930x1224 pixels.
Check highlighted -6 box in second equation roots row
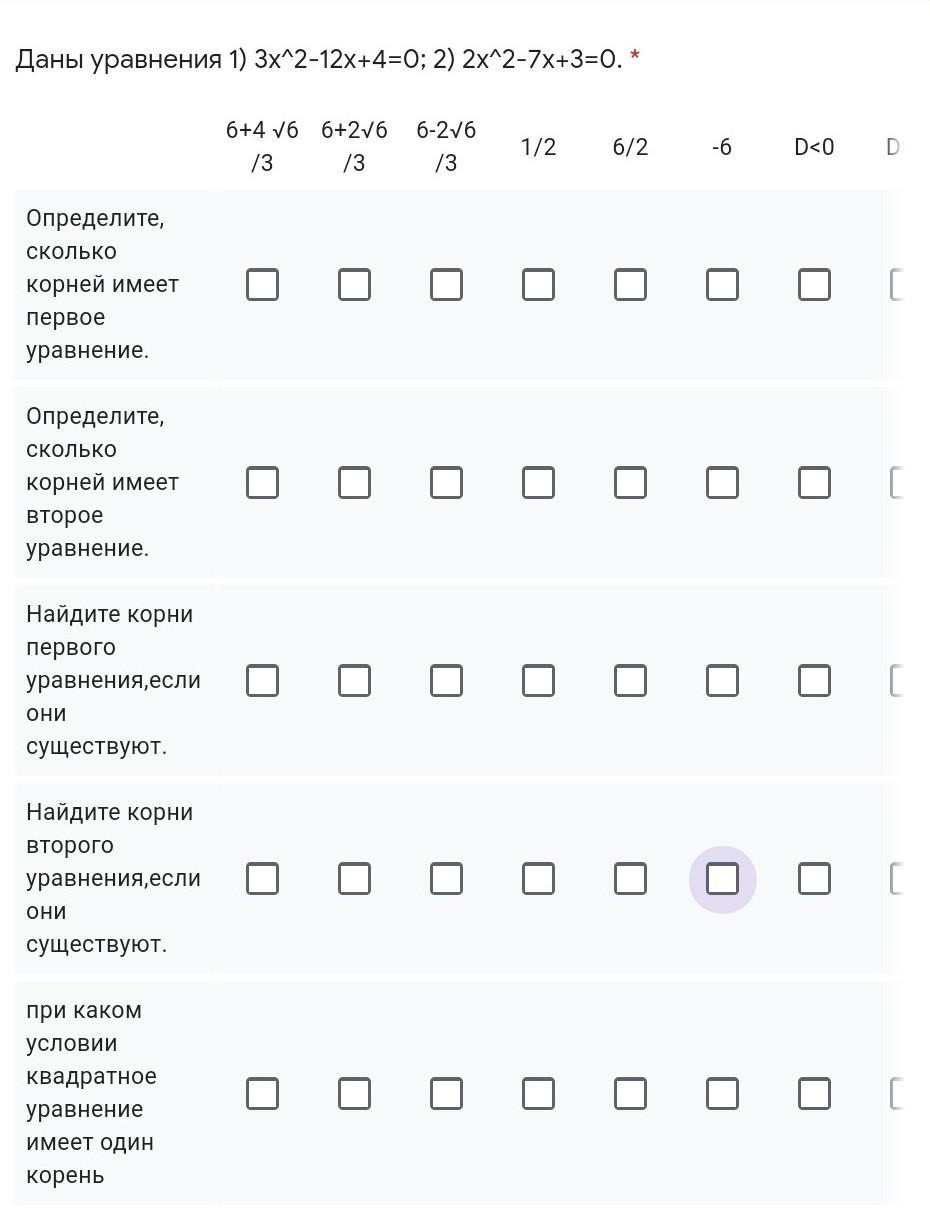pos(722,879)
